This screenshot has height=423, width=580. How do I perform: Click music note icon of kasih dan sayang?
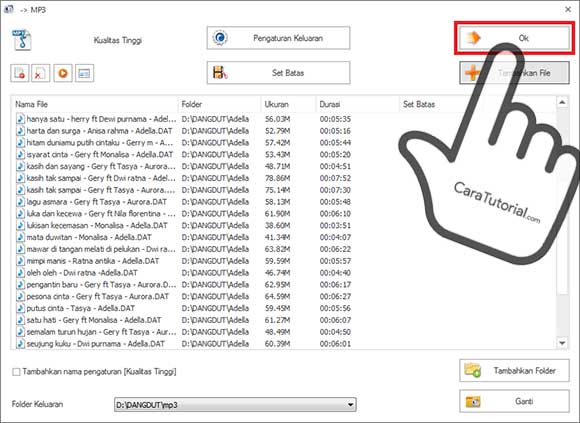tap(21, 166)
